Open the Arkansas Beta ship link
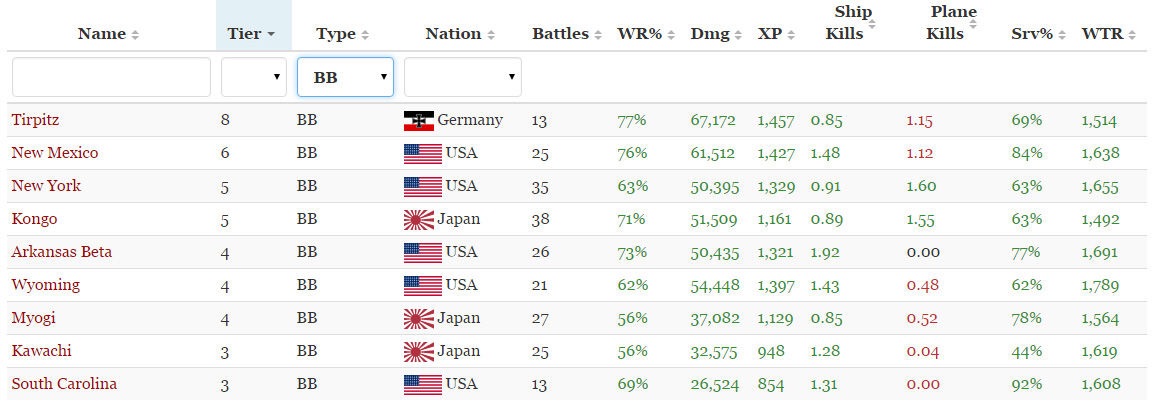Screen dimensions: 1156x407 61,252
